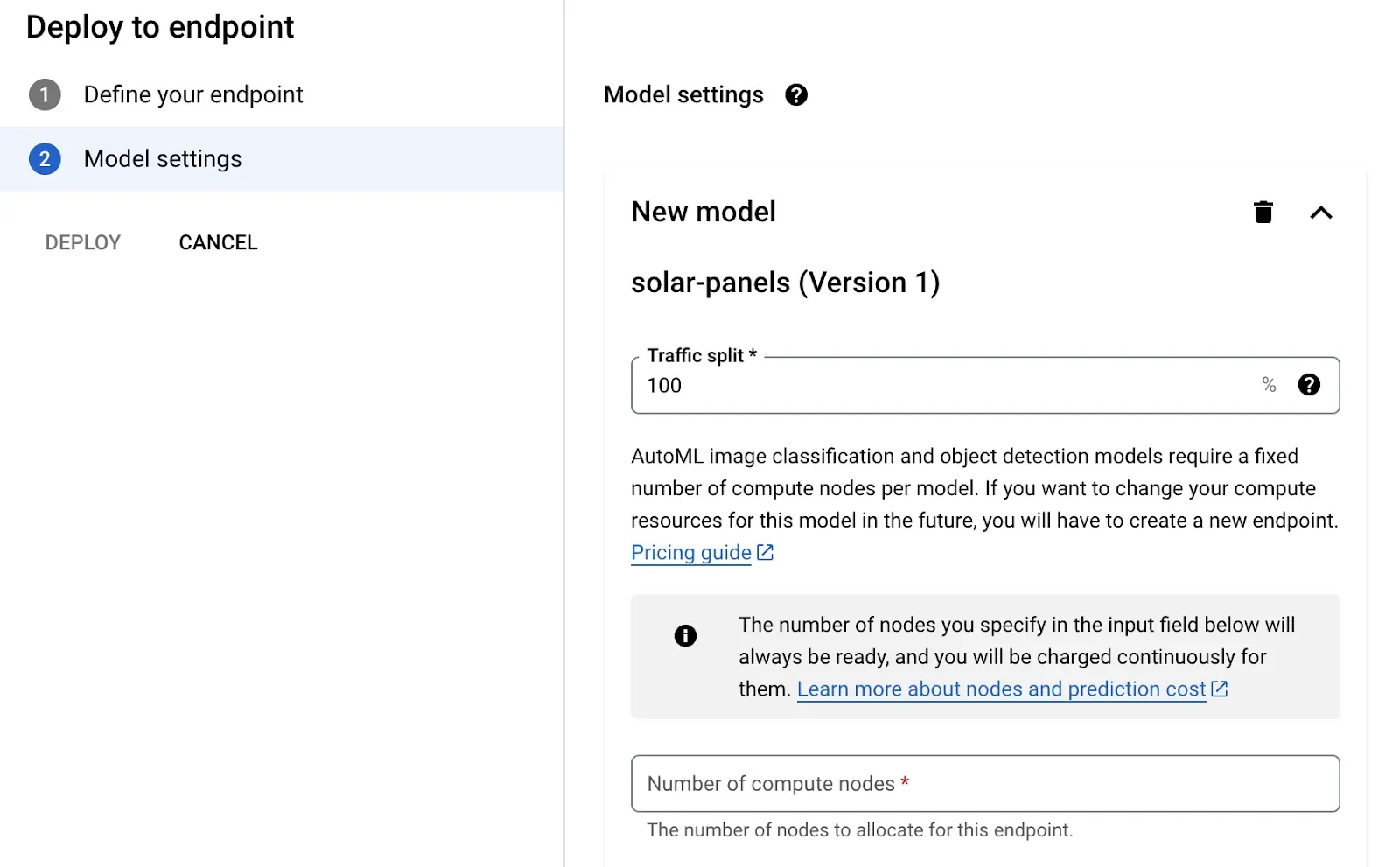Click the step 2 circle icon
Screen dimensions: 1400x867
click(x=45, y=159)
